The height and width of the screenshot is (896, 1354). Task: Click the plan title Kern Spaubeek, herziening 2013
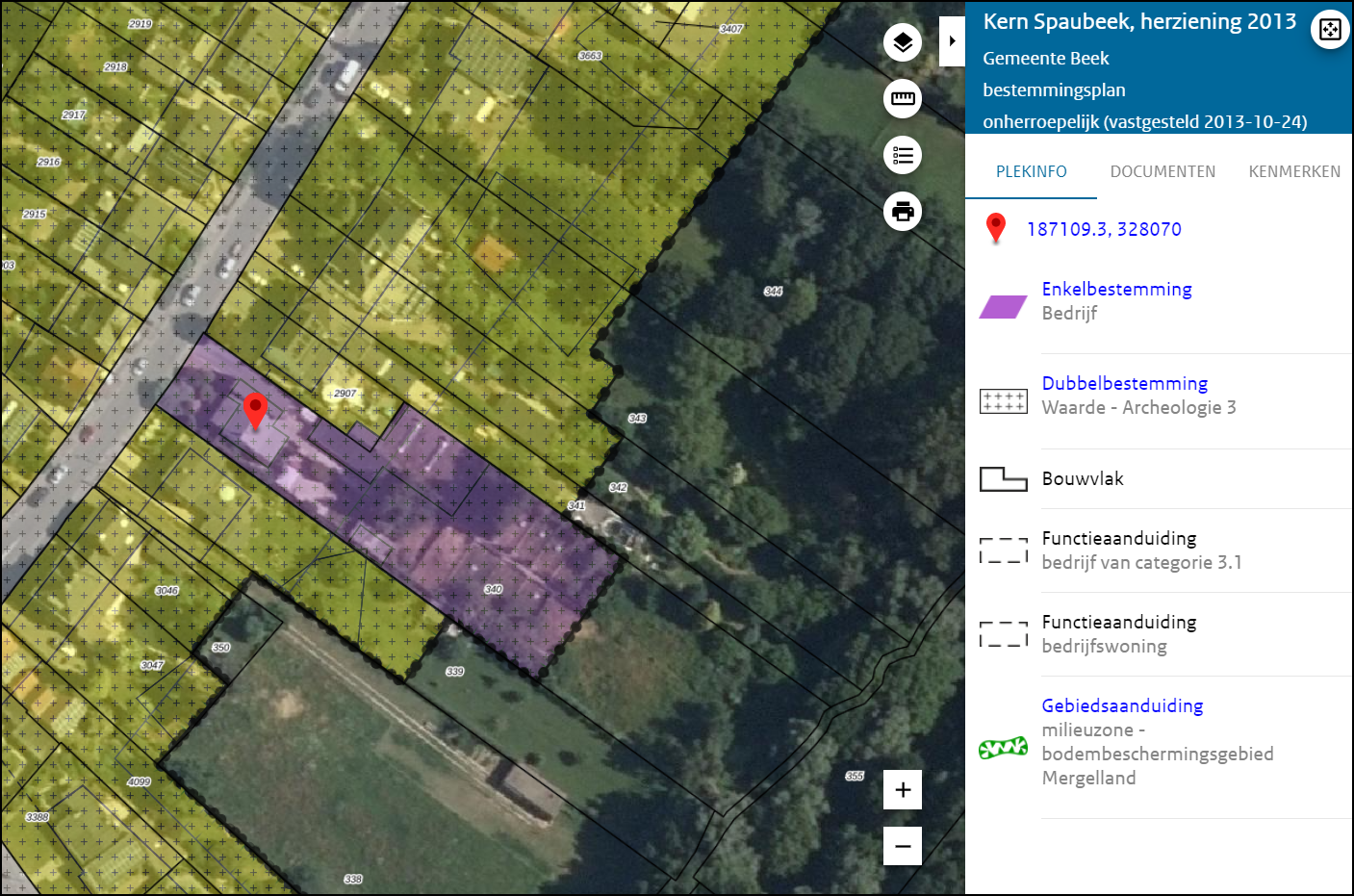(1139, 21)
